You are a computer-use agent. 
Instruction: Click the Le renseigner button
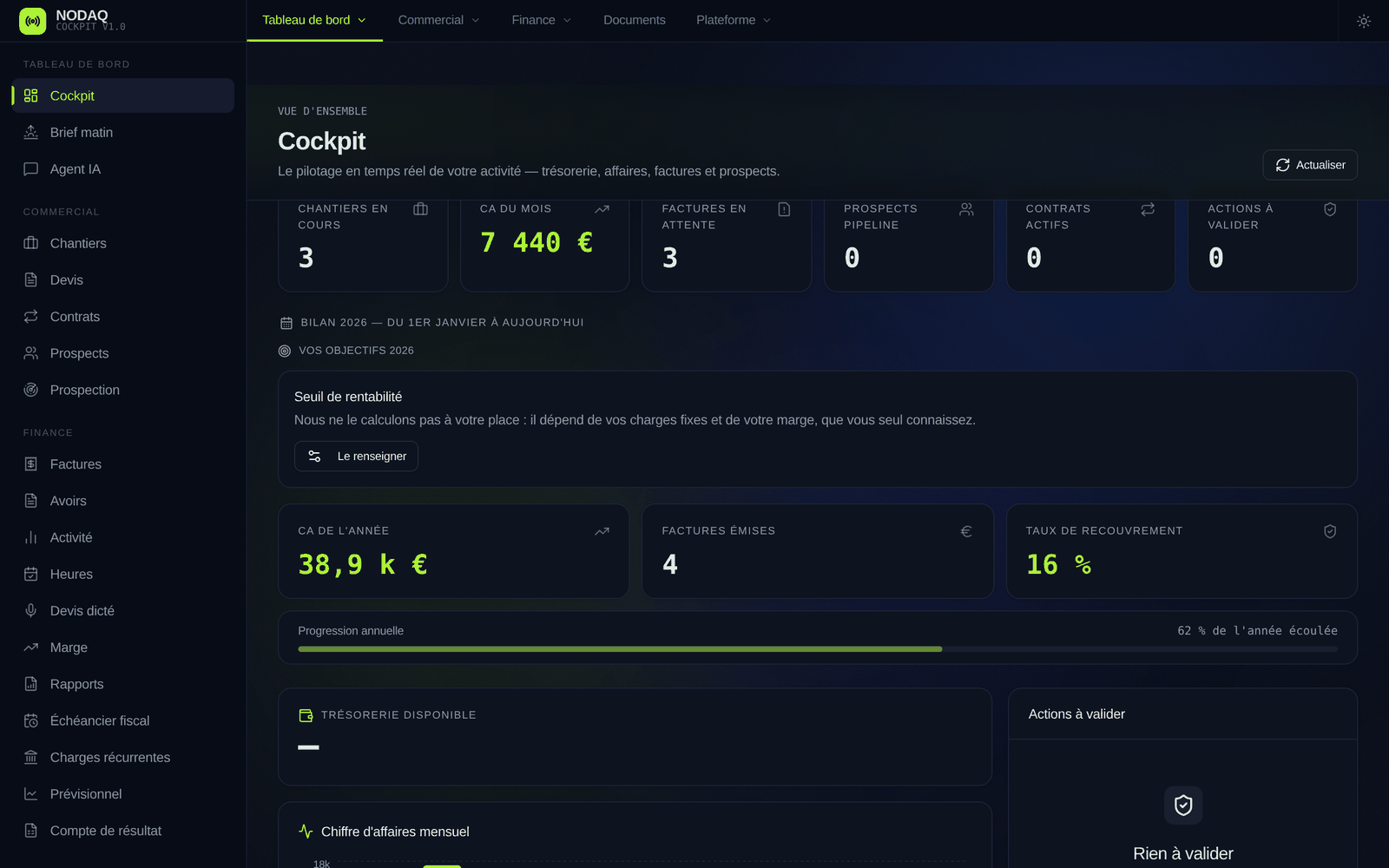[x=356, y=457]
